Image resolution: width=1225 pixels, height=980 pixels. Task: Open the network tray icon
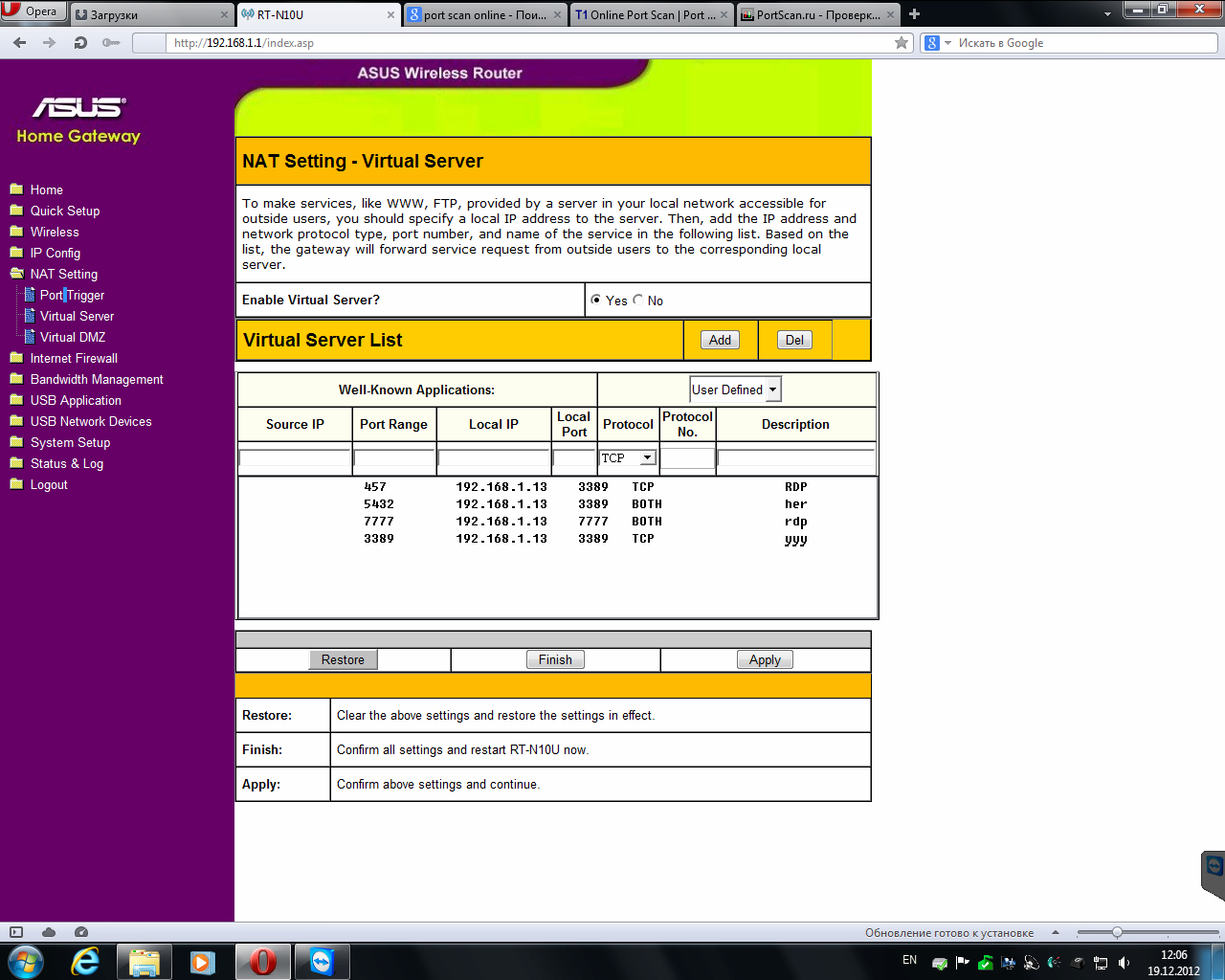coord(1101,963)
